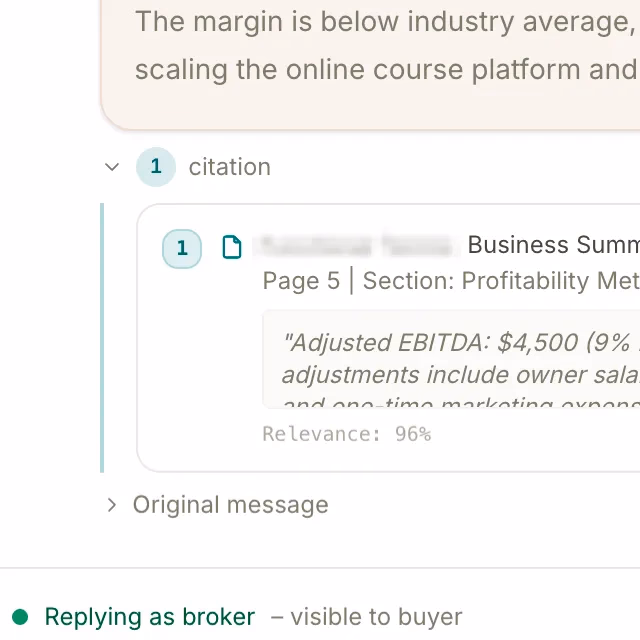This screenshot has height=640, width=640.
Task: Open the Business Summary document title
Action: click(553, 245)
